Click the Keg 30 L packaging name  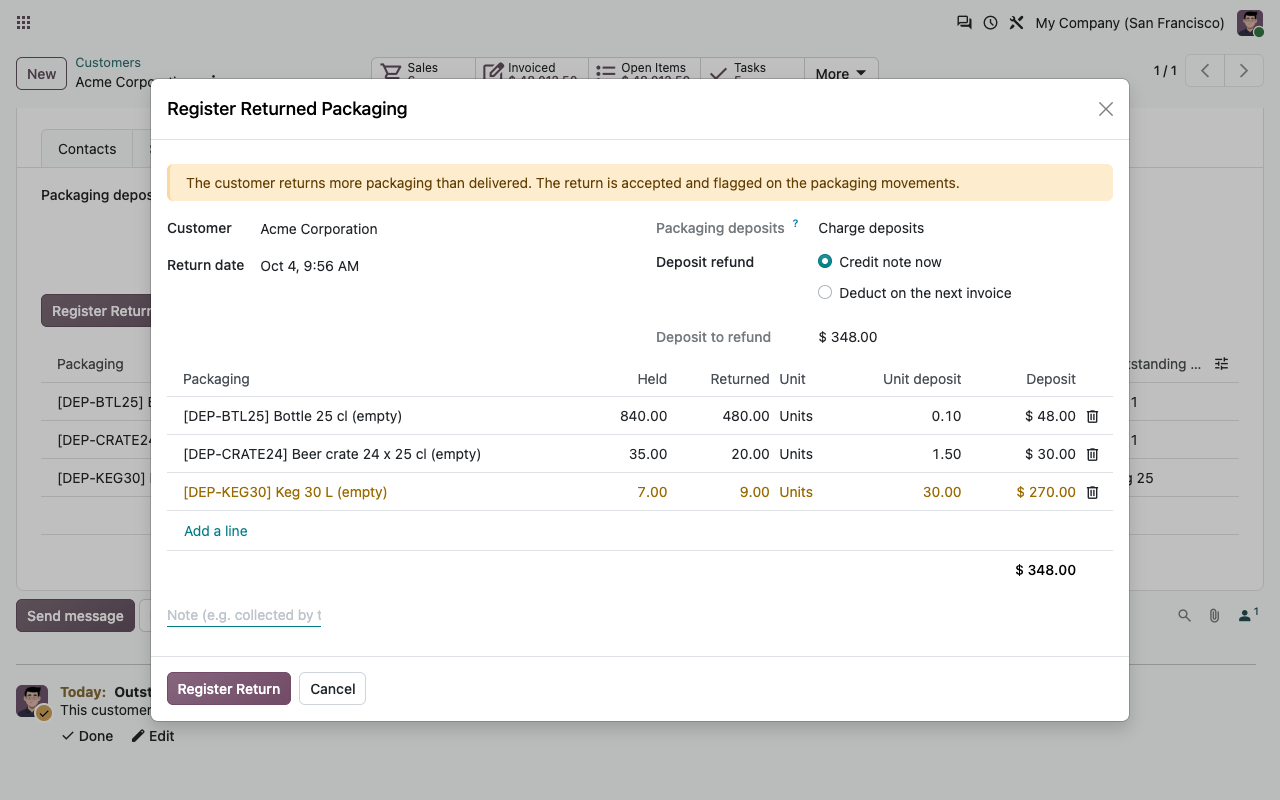coord(285,492)
